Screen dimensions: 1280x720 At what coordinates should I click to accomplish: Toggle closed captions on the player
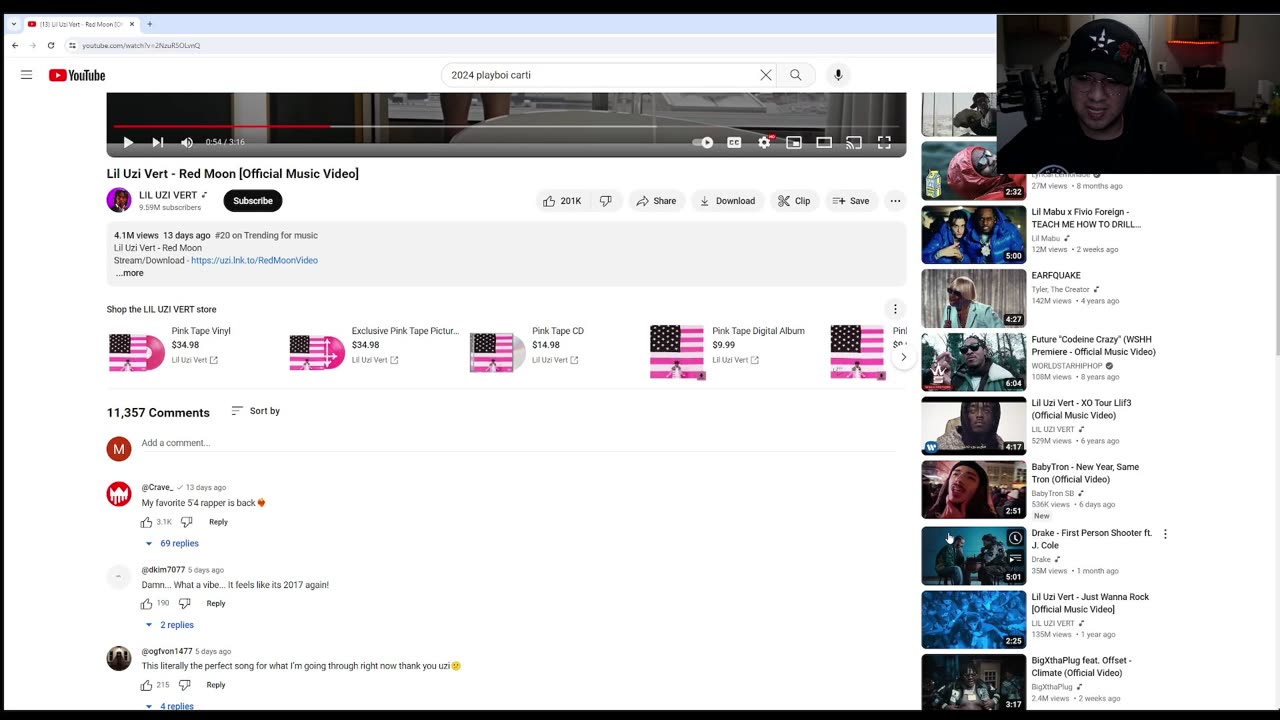point(734,142)
